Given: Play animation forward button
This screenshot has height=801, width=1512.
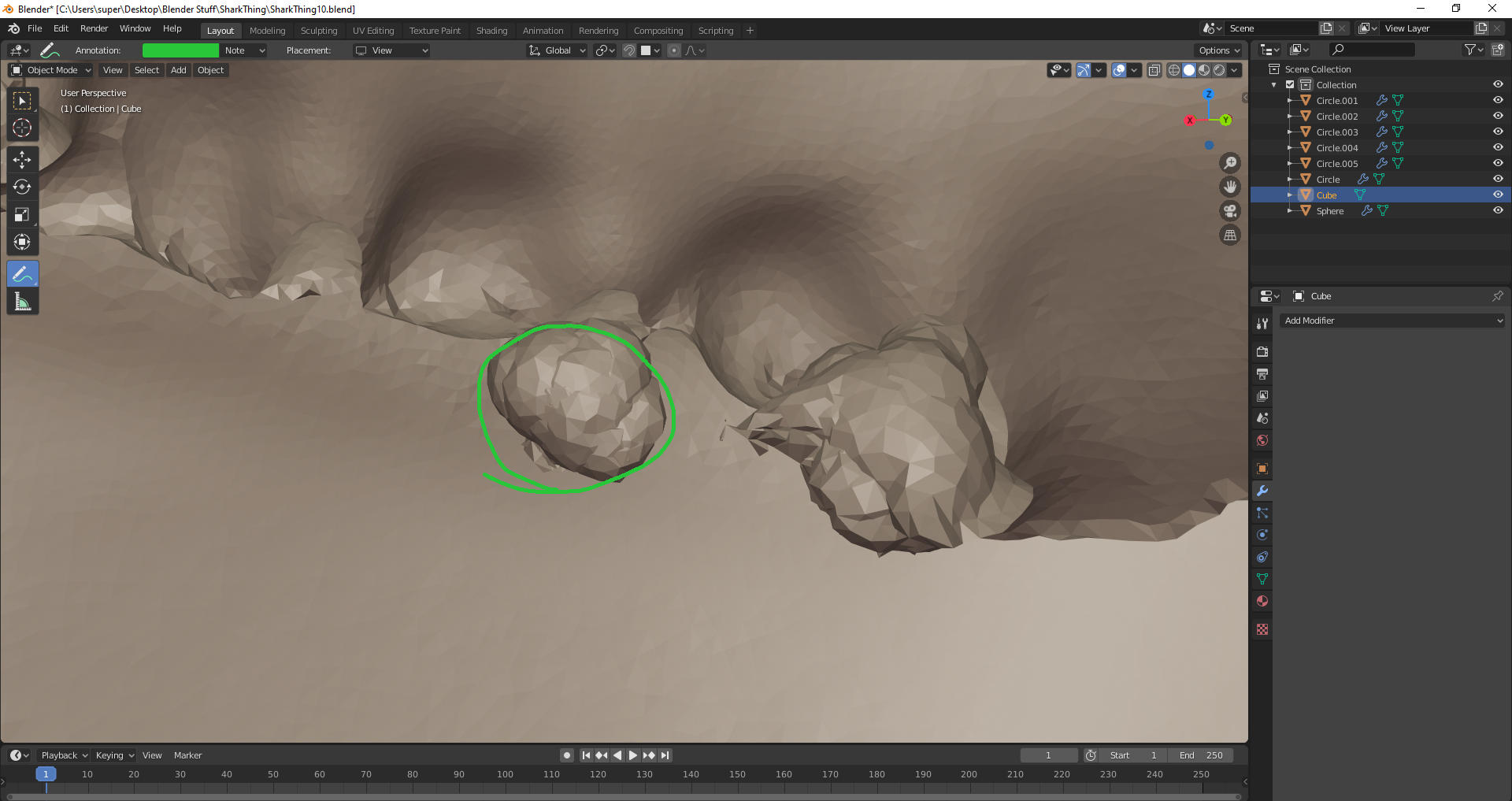Looking at the screenshot, I should tap(633, 756).
